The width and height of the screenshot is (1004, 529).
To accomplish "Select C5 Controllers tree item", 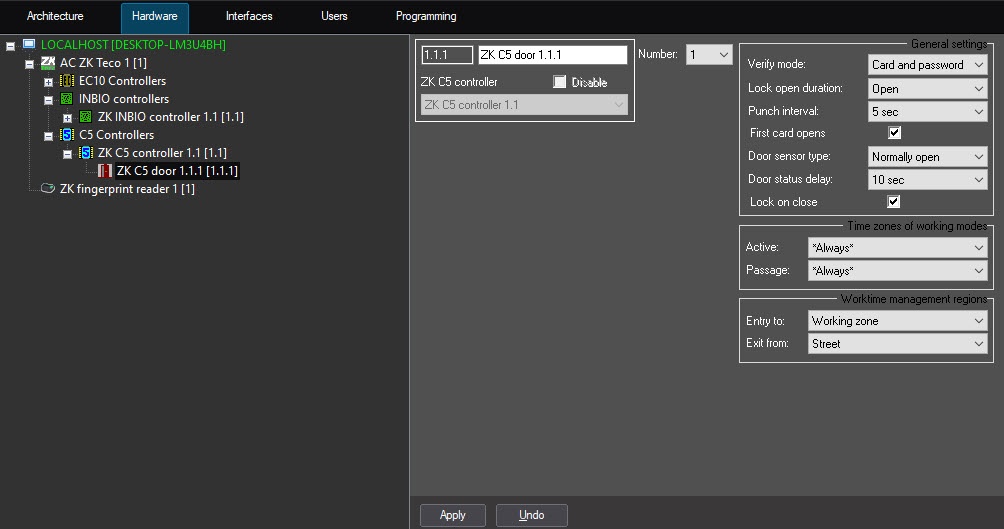I will [x=117, y=134].
